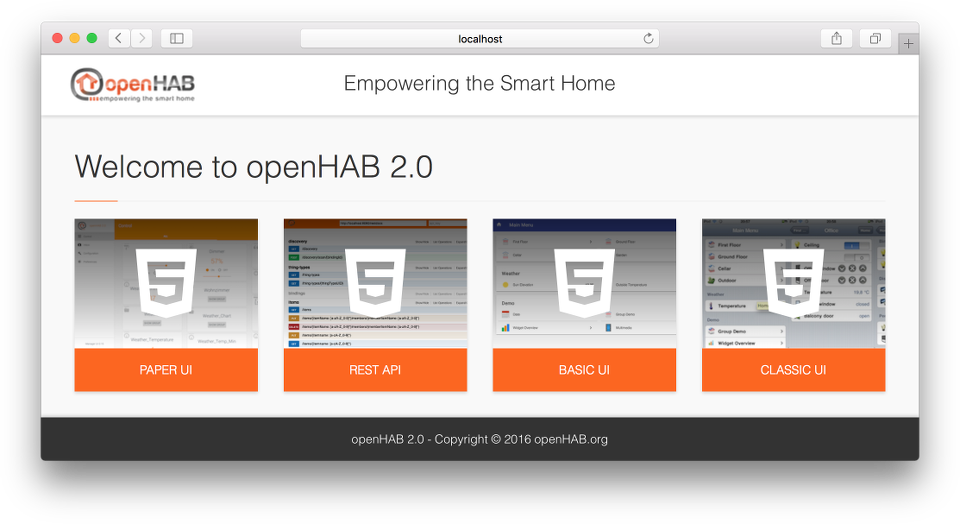960x524 pixels.
Task: Maximize the window with green button
Action: (x=92, y=38)
